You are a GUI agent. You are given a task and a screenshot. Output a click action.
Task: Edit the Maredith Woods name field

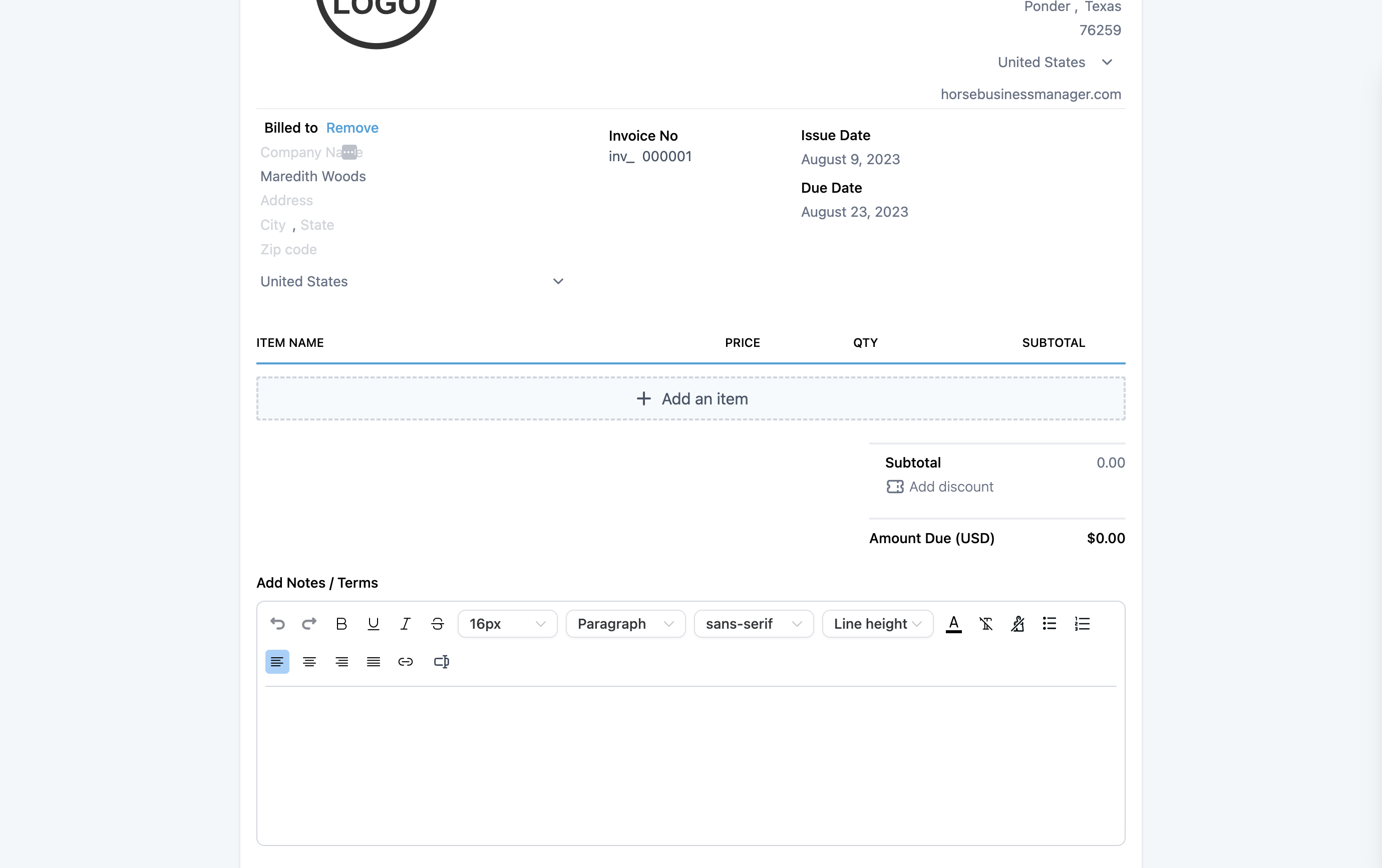click(313, 176)
